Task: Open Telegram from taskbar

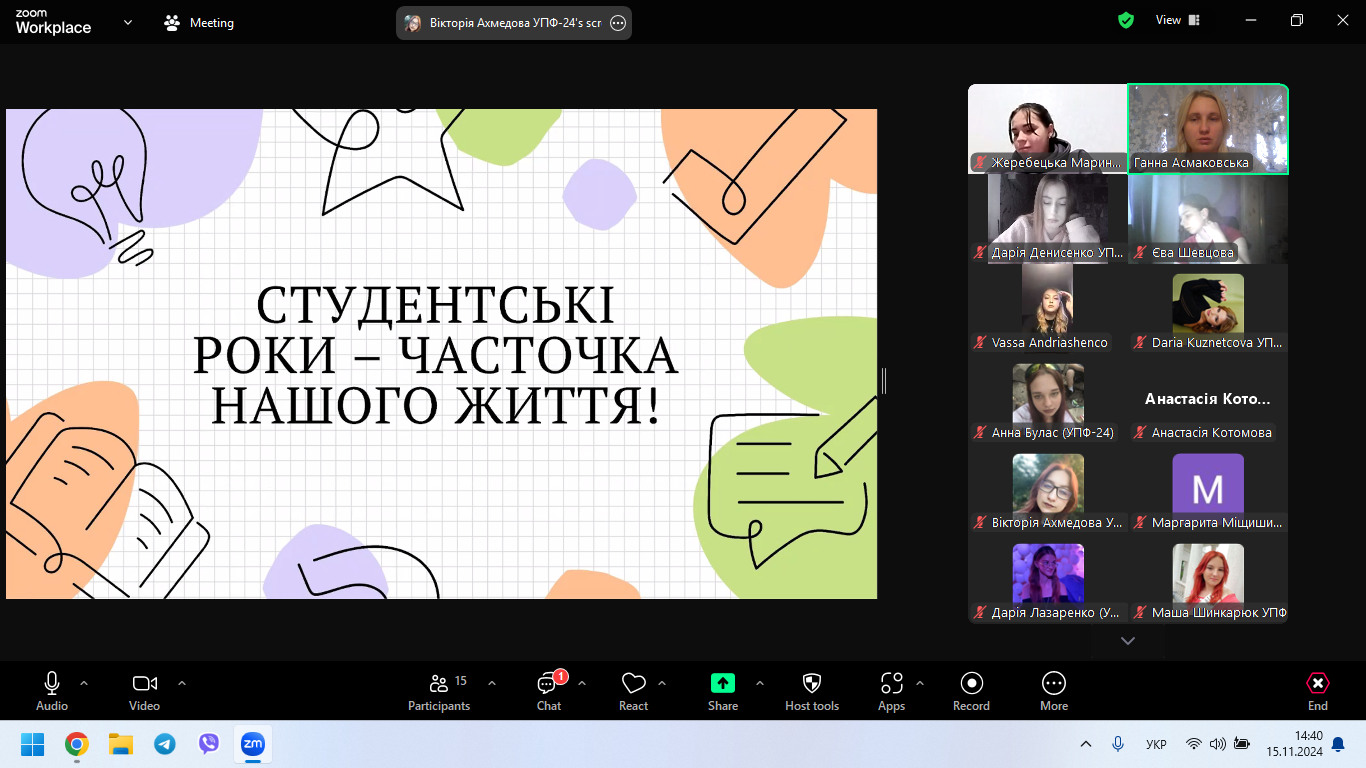Action: 165,744
